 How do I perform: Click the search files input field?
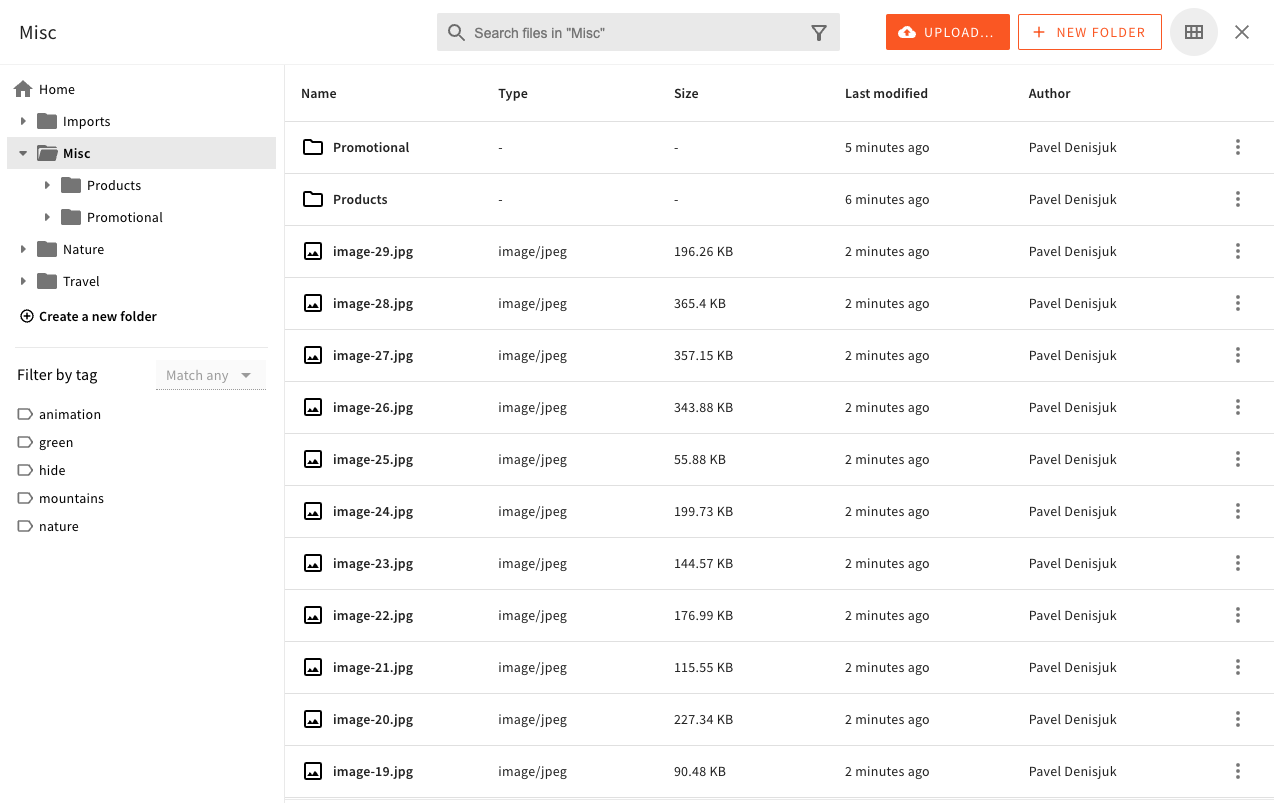pyautogui.click(x=635, y=33)
